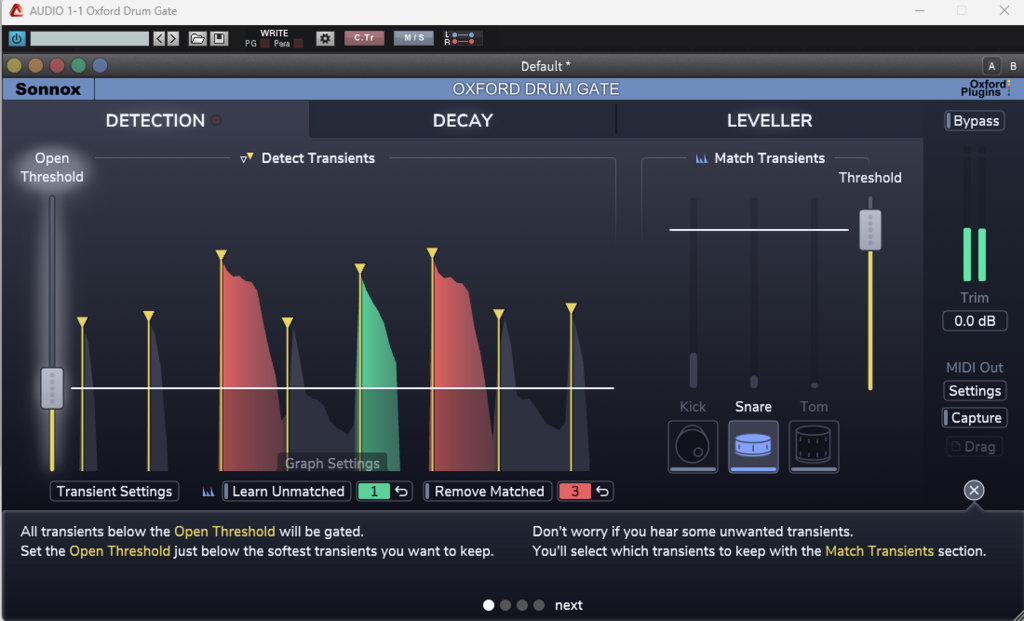Open preset file with folder icon
The height and width of the screenshot is (621, 1024).
[x=197, y=39]
